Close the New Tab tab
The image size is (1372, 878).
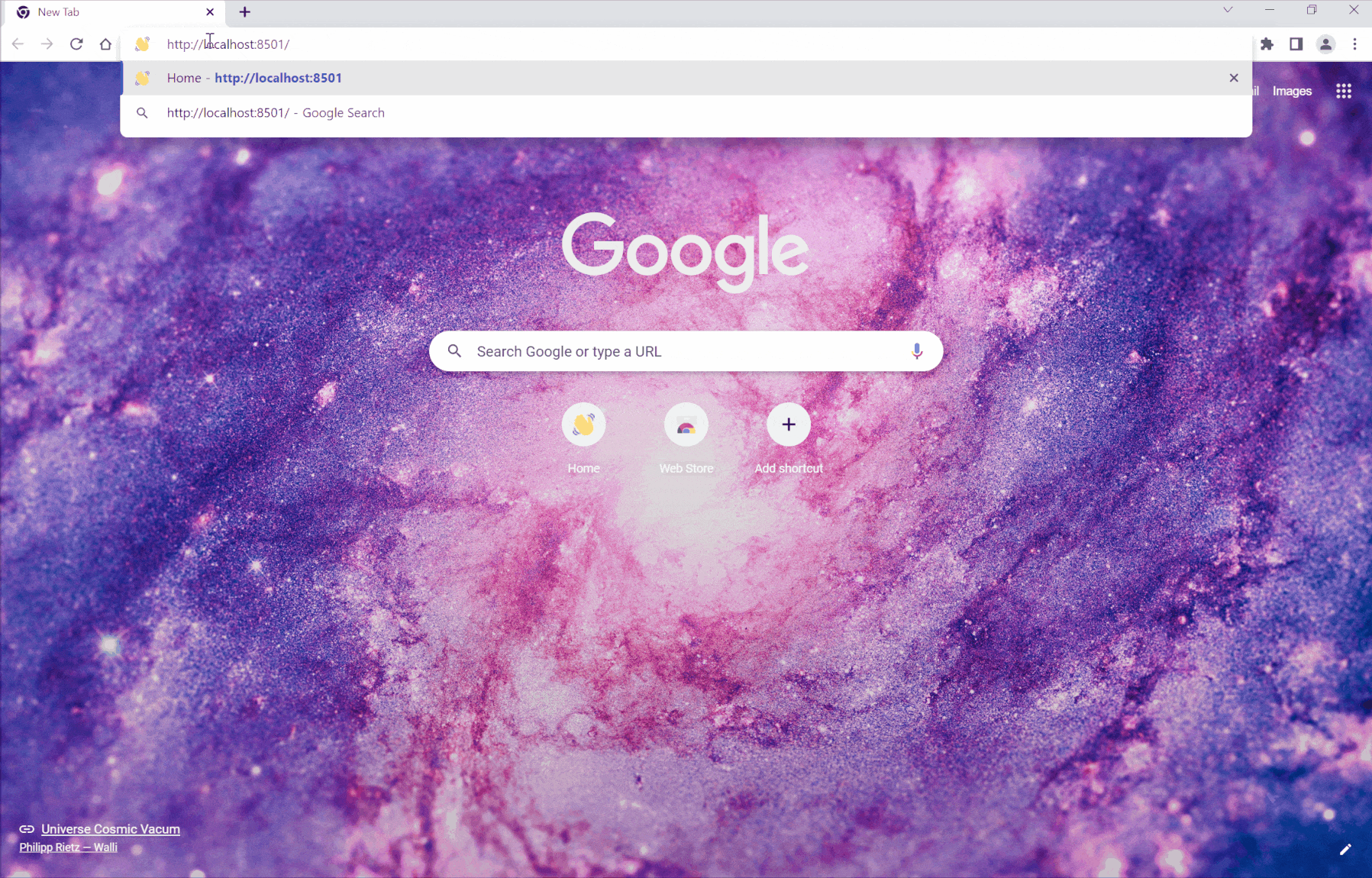pos(210,12)
